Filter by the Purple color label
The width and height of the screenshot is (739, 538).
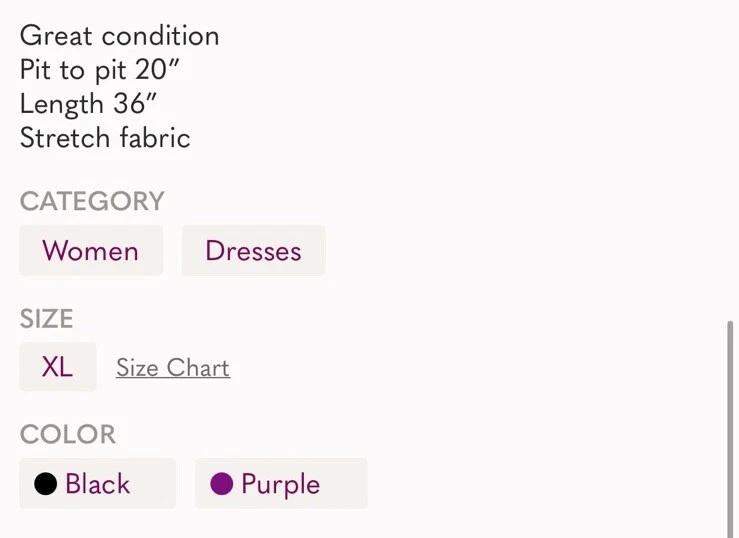click(x=281, y=484)
